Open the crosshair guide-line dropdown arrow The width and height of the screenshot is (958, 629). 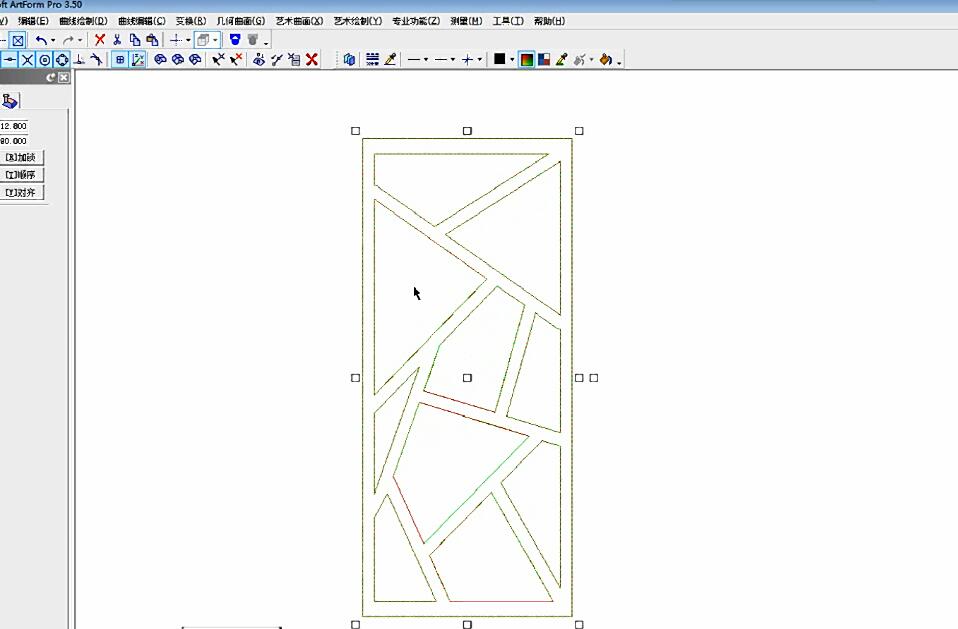[188, 41]
